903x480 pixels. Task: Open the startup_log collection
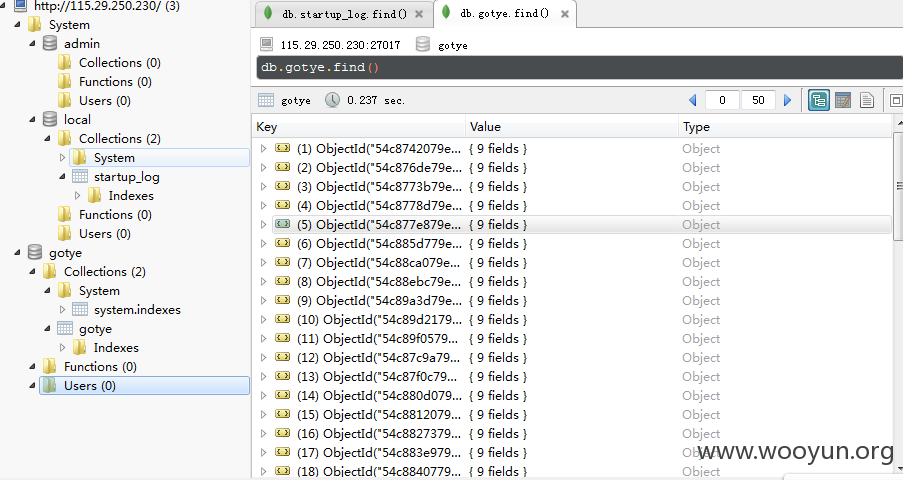click(x=127, y=177)
